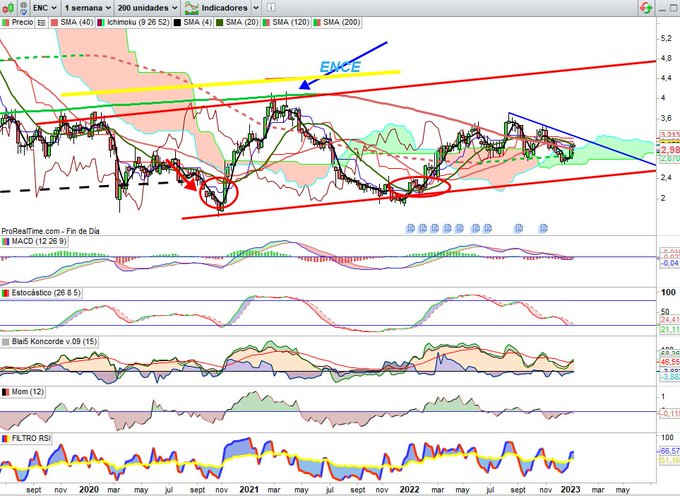Screen dimensions: 680x496
Task: Click the 24,41 stochastic value tag
Action: (670, 320)
